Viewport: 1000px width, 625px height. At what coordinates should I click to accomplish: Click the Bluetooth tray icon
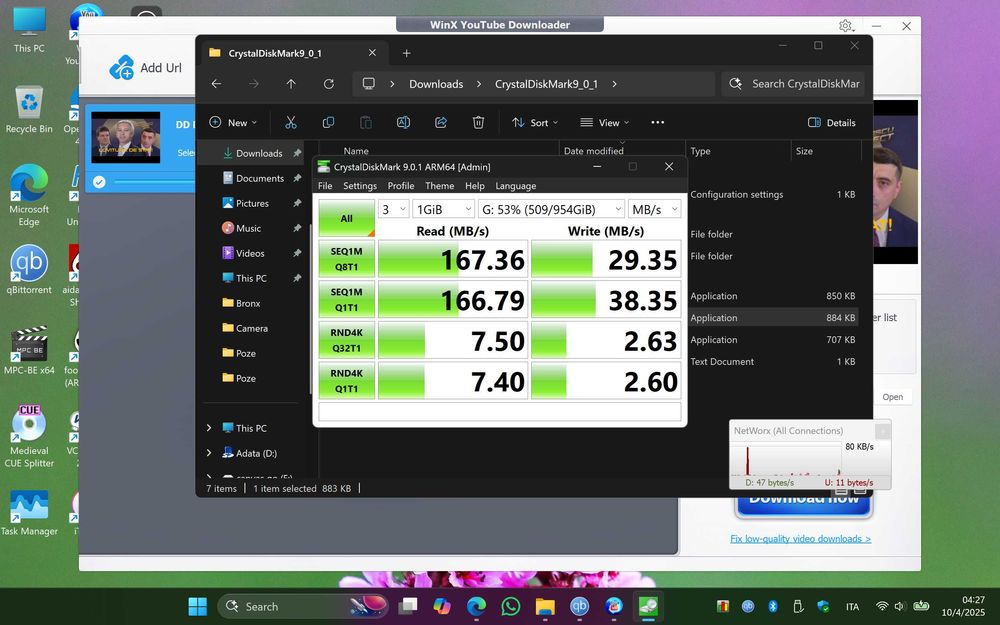click(772, 606)
